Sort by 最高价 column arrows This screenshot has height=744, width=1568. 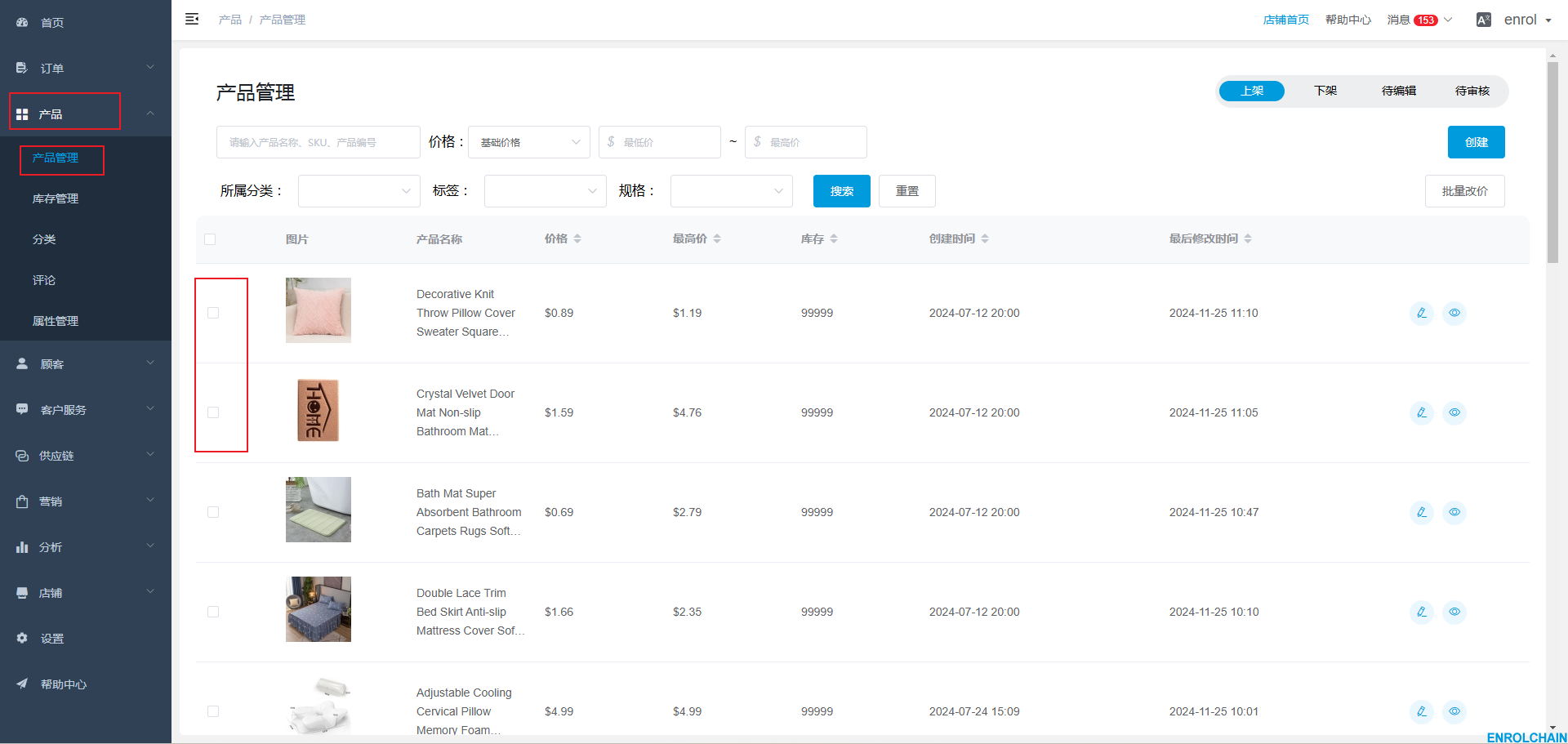[717, 238]
